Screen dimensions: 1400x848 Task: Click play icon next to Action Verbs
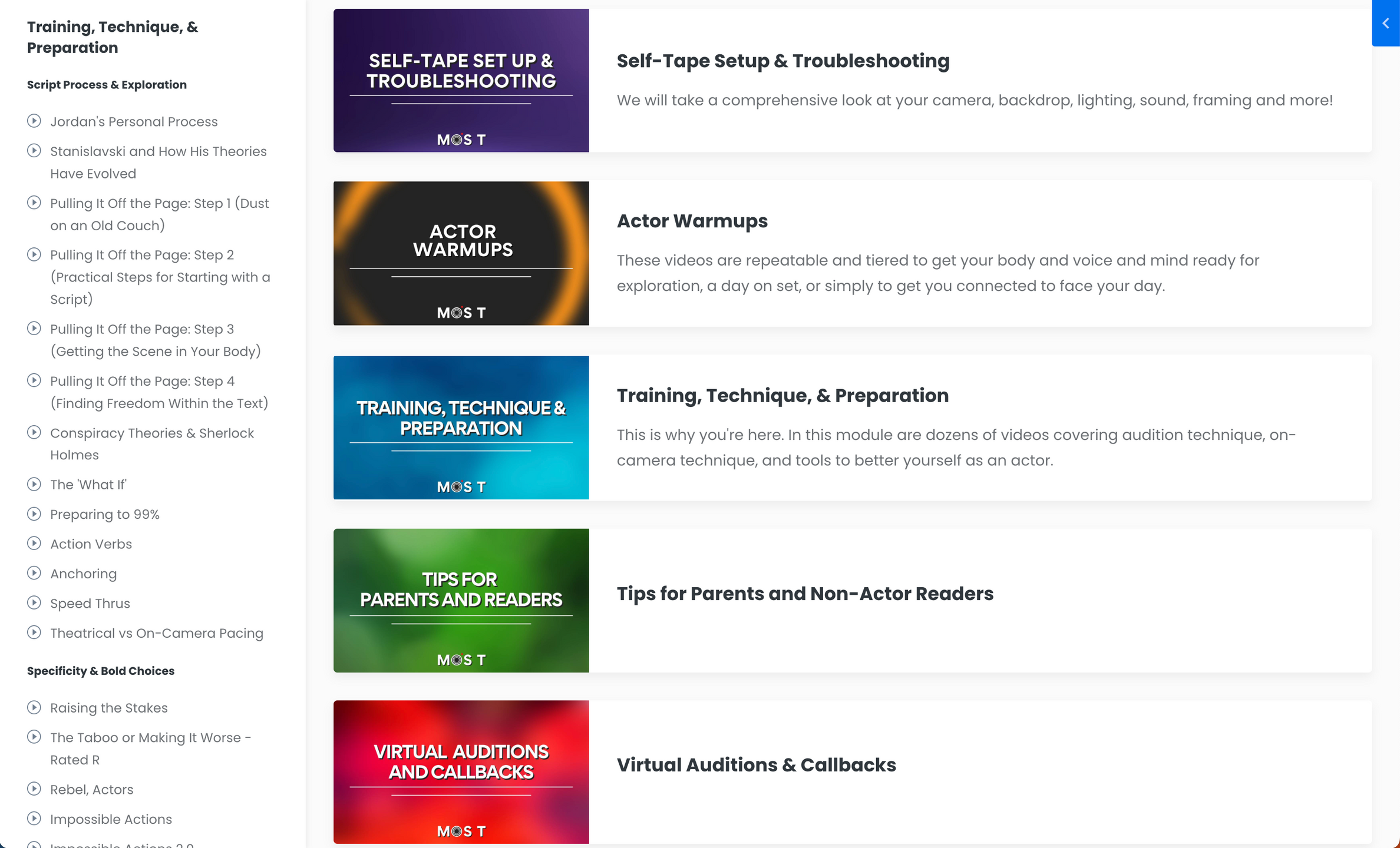point(34,544)
